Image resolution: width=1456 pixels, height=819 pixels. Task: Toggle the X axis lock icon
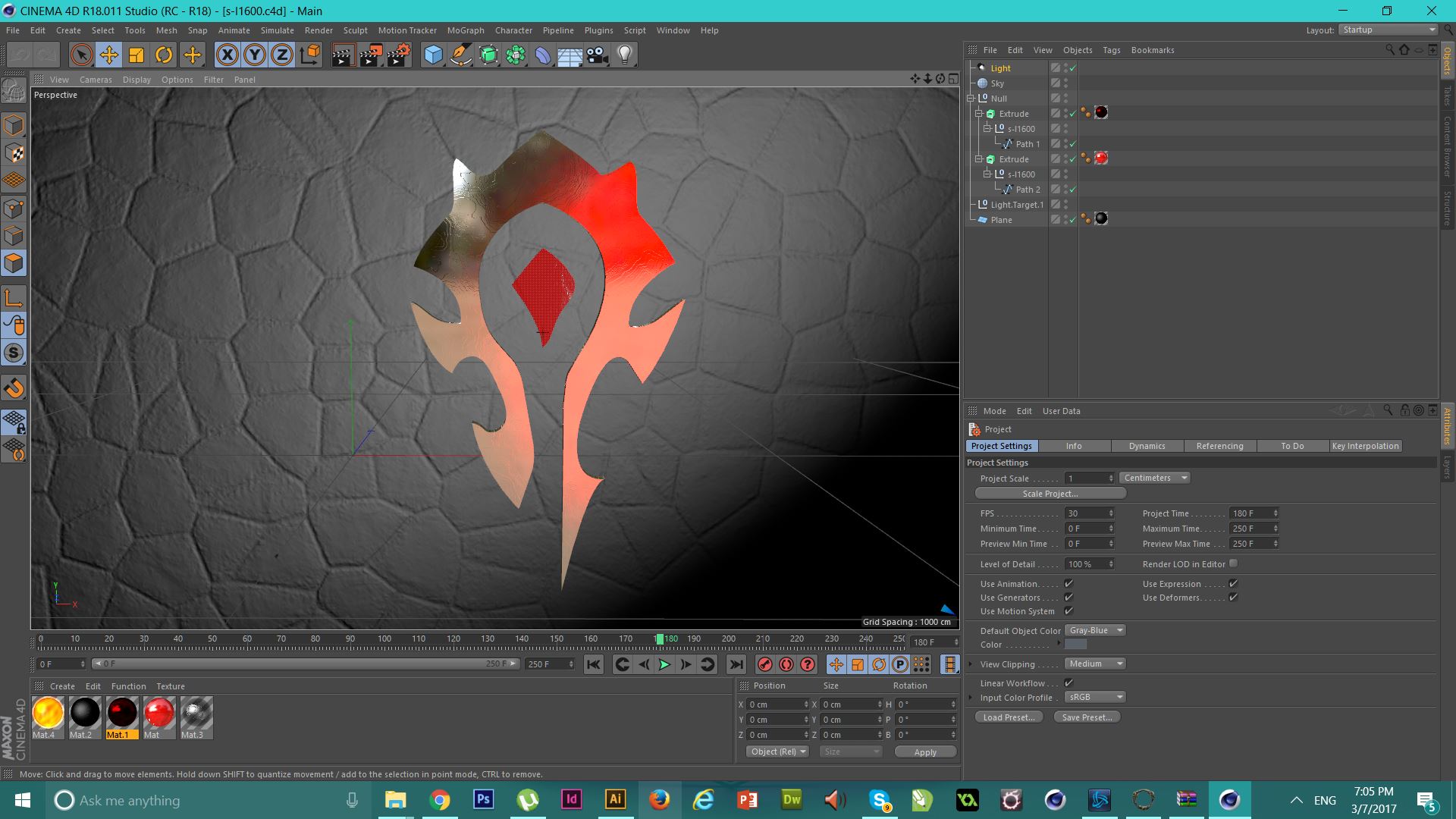point(227,55)
